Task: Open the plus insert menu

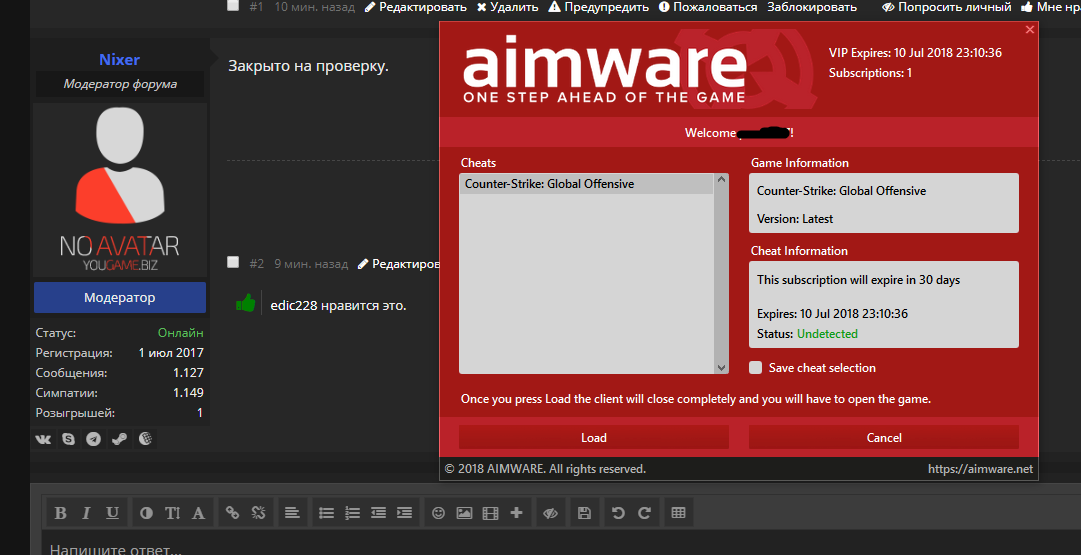Action: [516, 513]
